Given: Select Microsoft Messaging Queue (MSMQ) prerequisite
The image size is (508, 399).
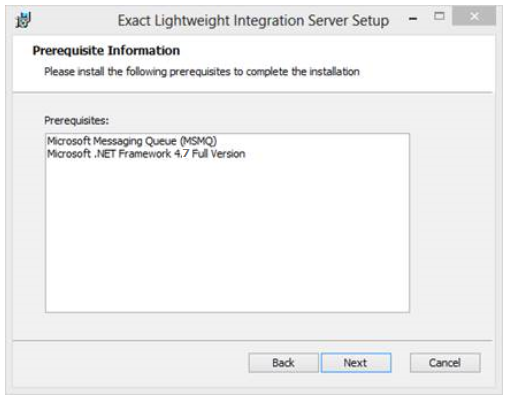Looking at the screenshot, I should (x=132, y=141).
